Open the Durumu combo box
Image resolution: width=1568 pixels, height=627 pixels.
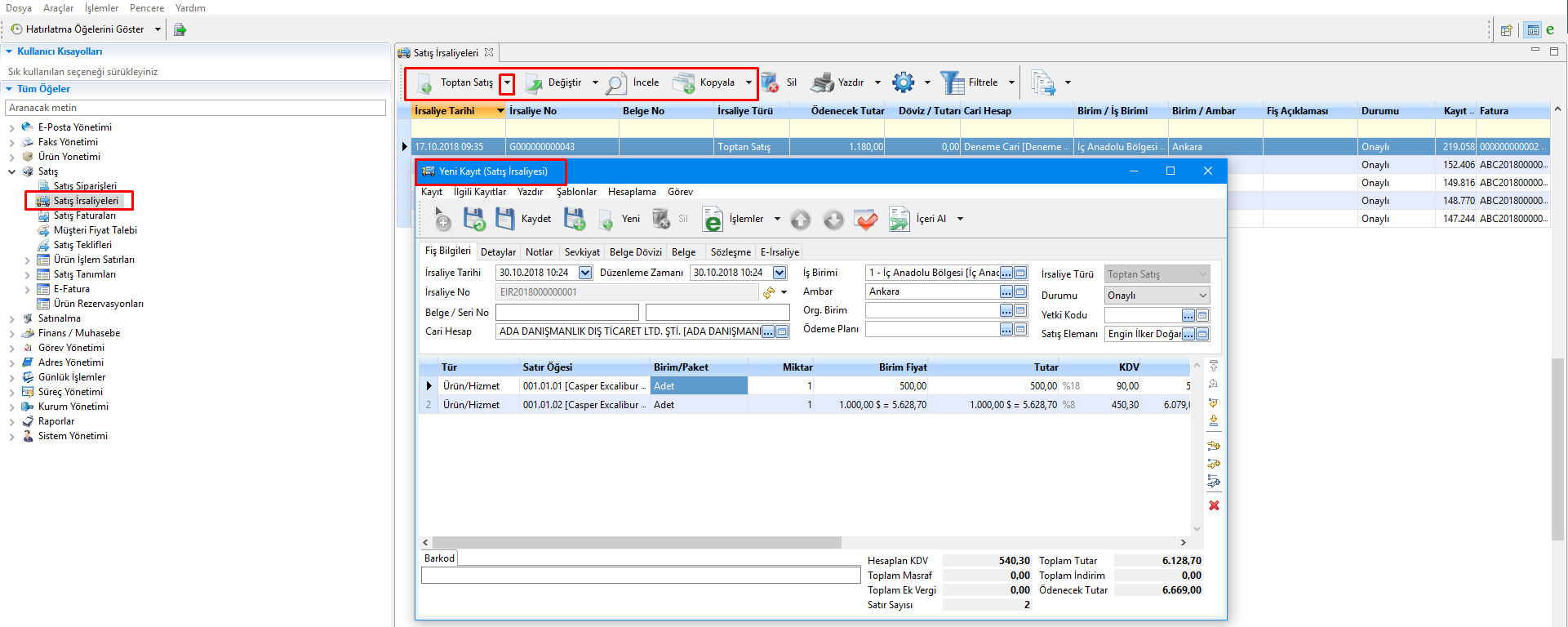[x=1157, y=296]
